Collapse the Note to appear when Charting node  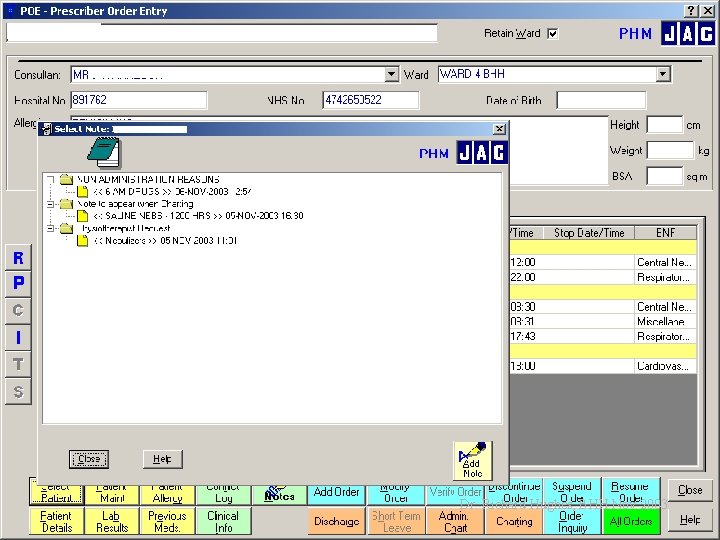(x=51, y=204)
